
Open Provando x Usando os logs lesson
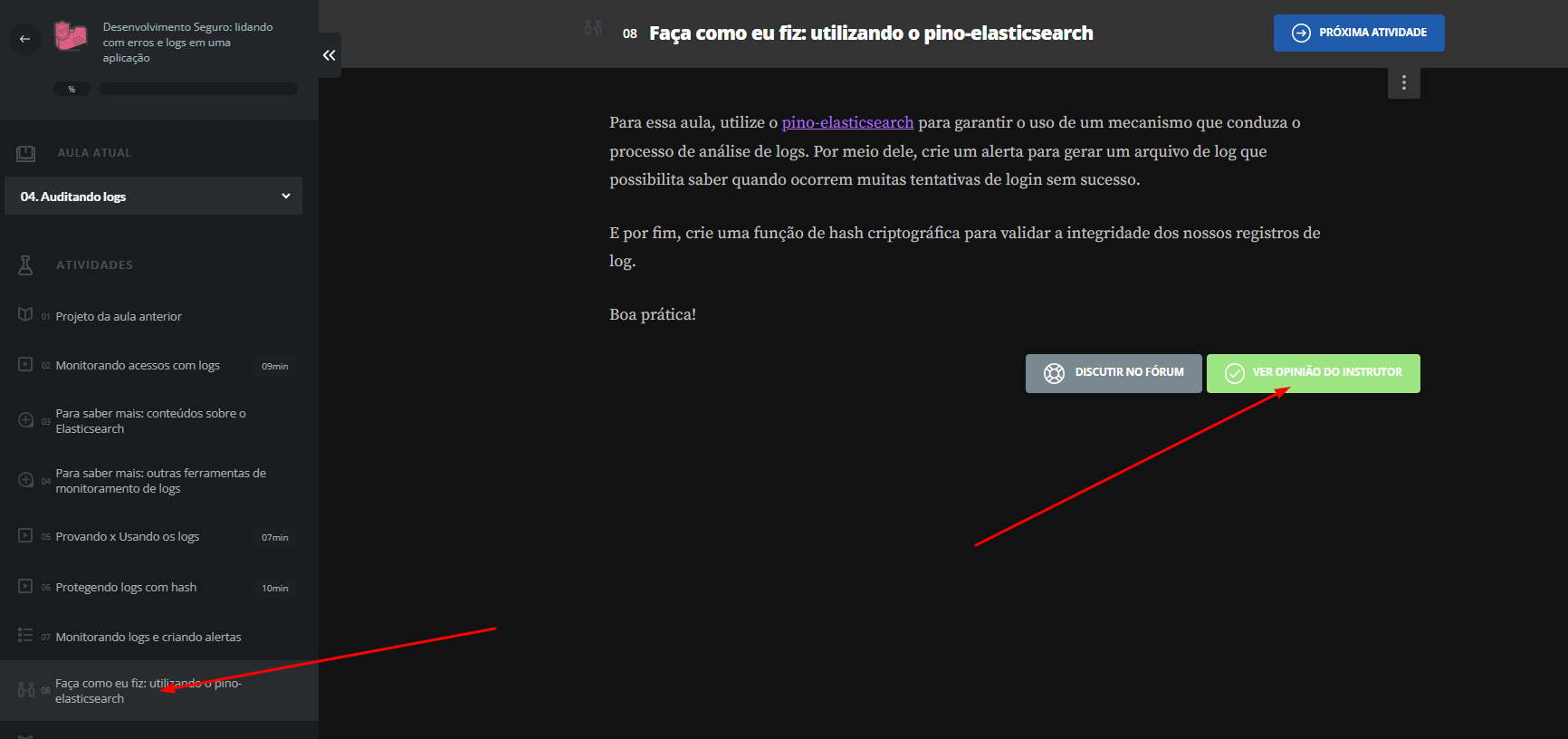128,536
